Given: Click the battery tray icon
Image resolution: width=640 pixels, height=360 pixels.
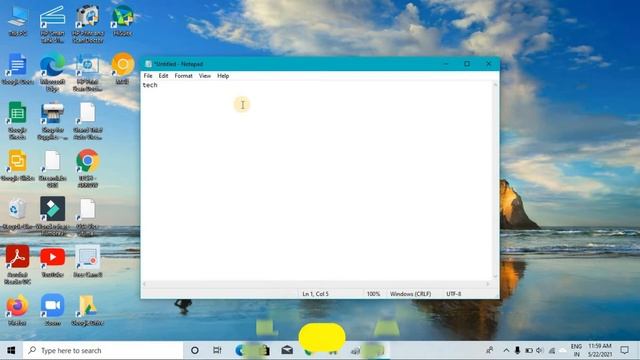Looking at the screenshot, I should (x=529, y=350).
